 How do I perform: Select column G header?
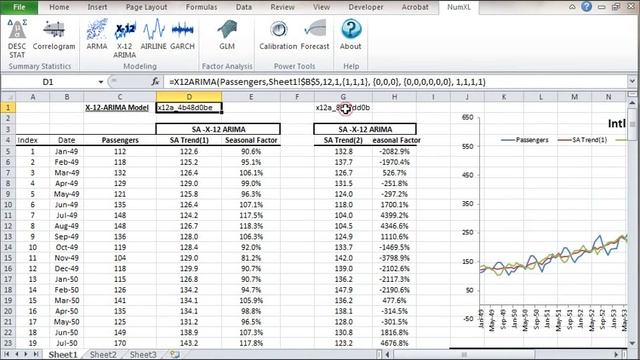click(343, 97)
